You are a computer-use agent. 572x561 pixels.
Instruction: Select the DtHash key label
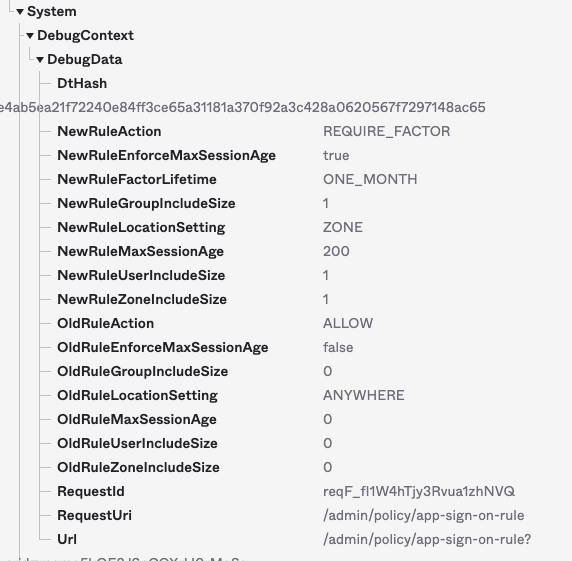pyautogui.click(x=82, y=84)
